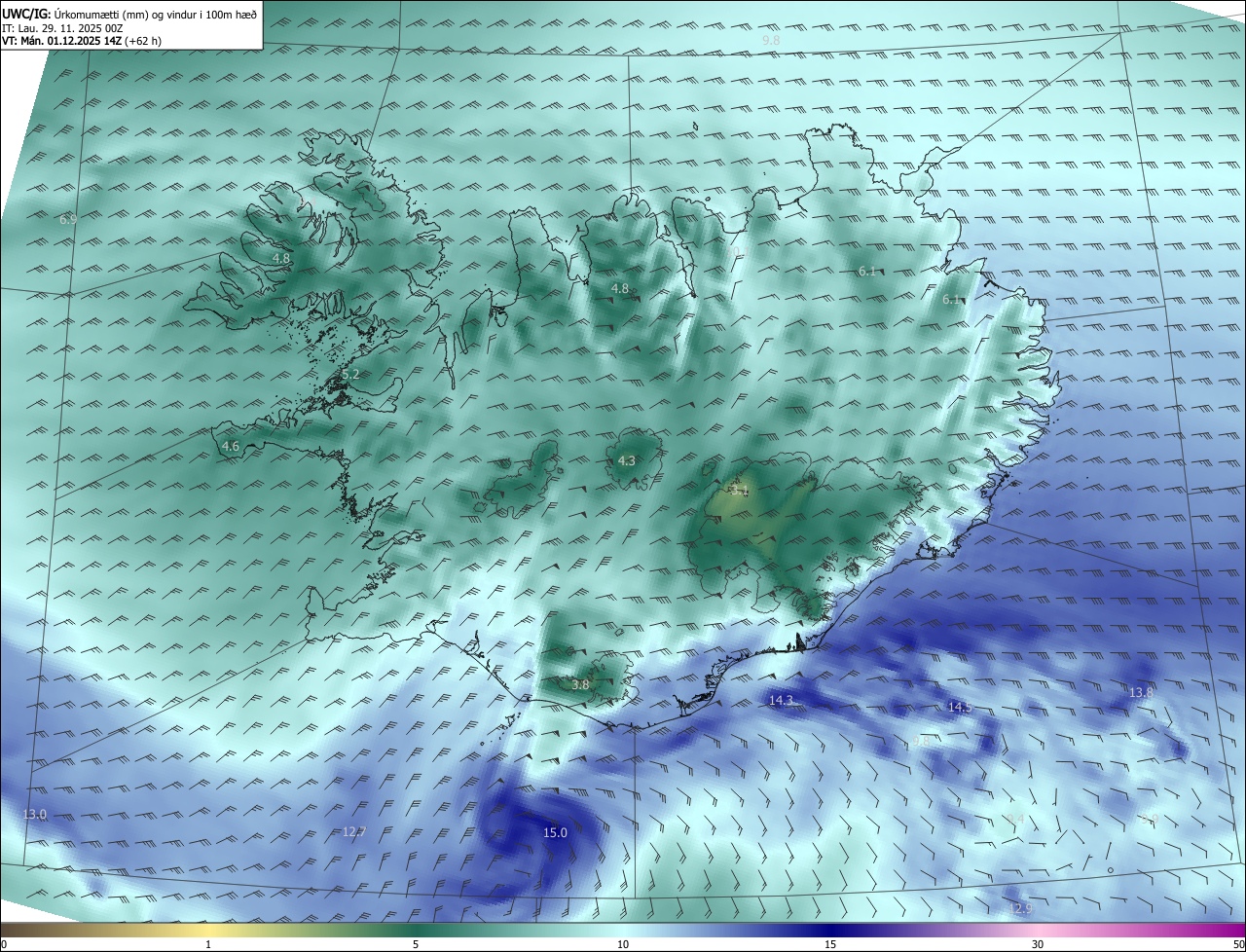Click the 5 tick on the color scale
Screen dimensions: 1246x952
(x=416, y=944)
